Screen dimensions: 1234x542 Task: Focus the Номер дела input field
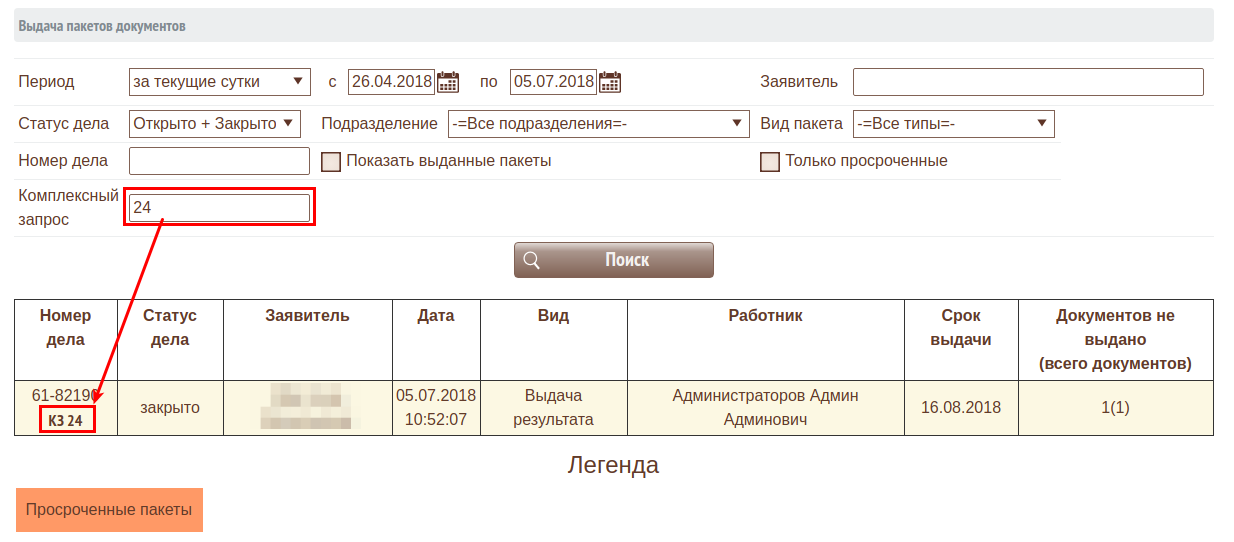tap(219, 161)
